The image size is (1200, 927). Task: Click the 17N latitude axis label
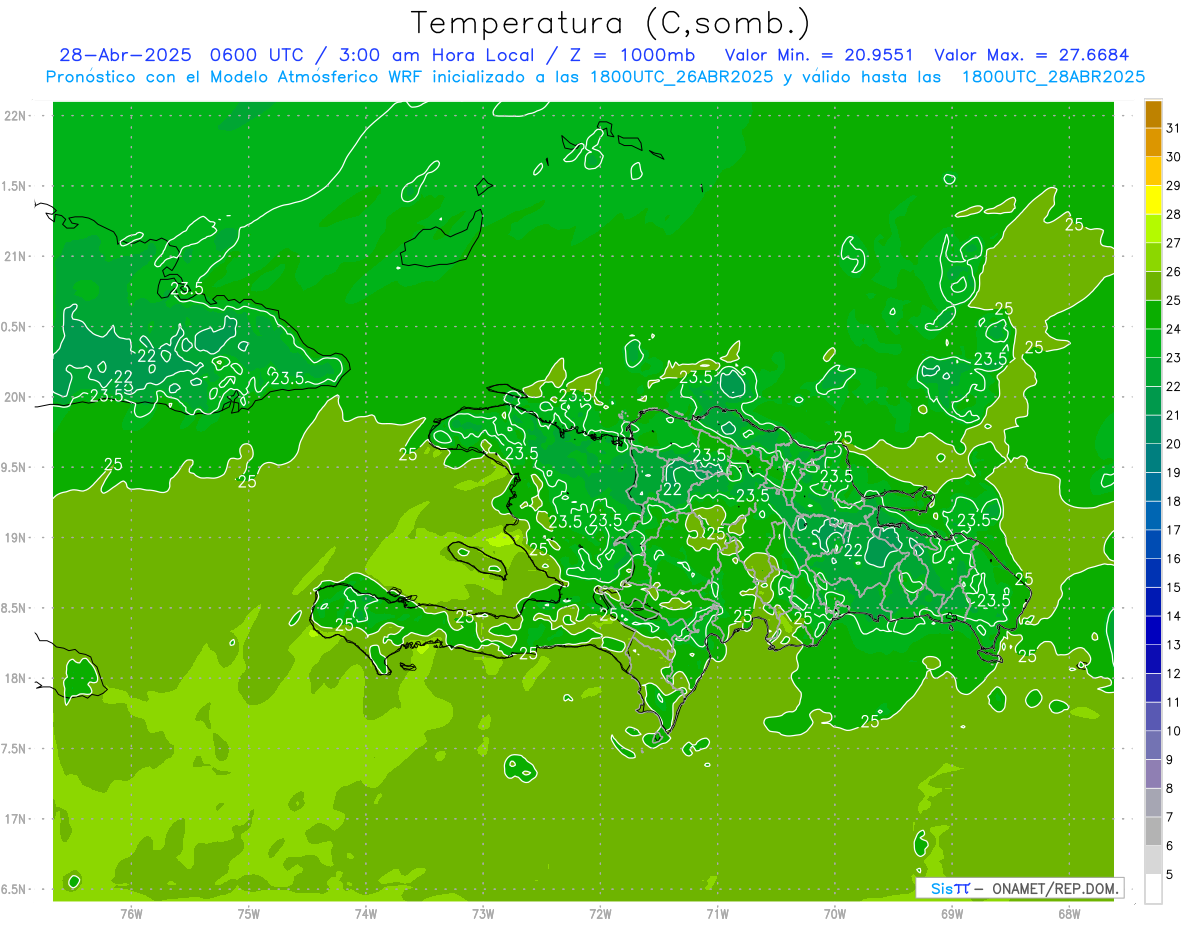[16, 819]
